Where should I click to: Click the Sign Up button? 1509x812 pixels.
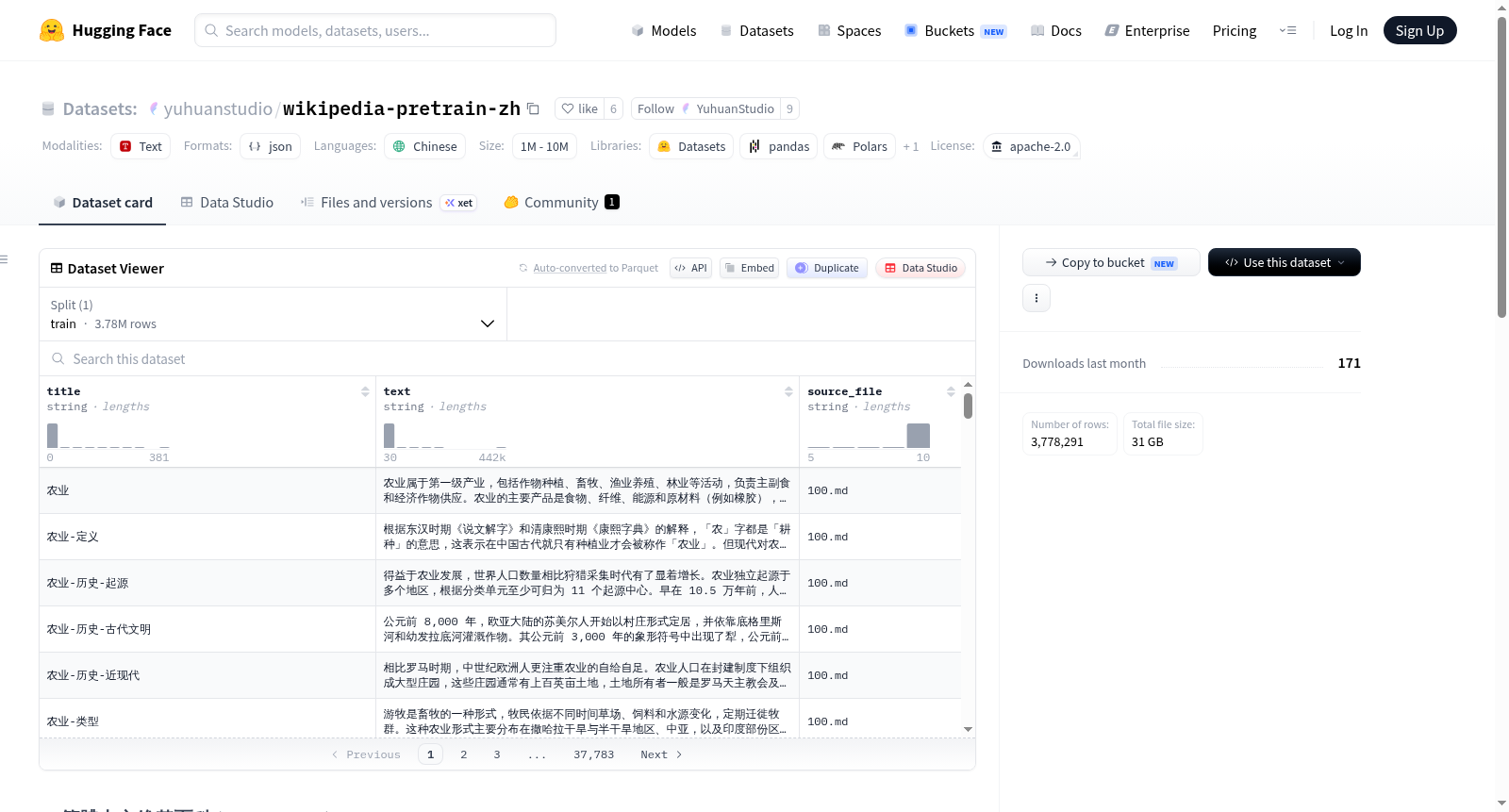click(x=1419, y=30)
